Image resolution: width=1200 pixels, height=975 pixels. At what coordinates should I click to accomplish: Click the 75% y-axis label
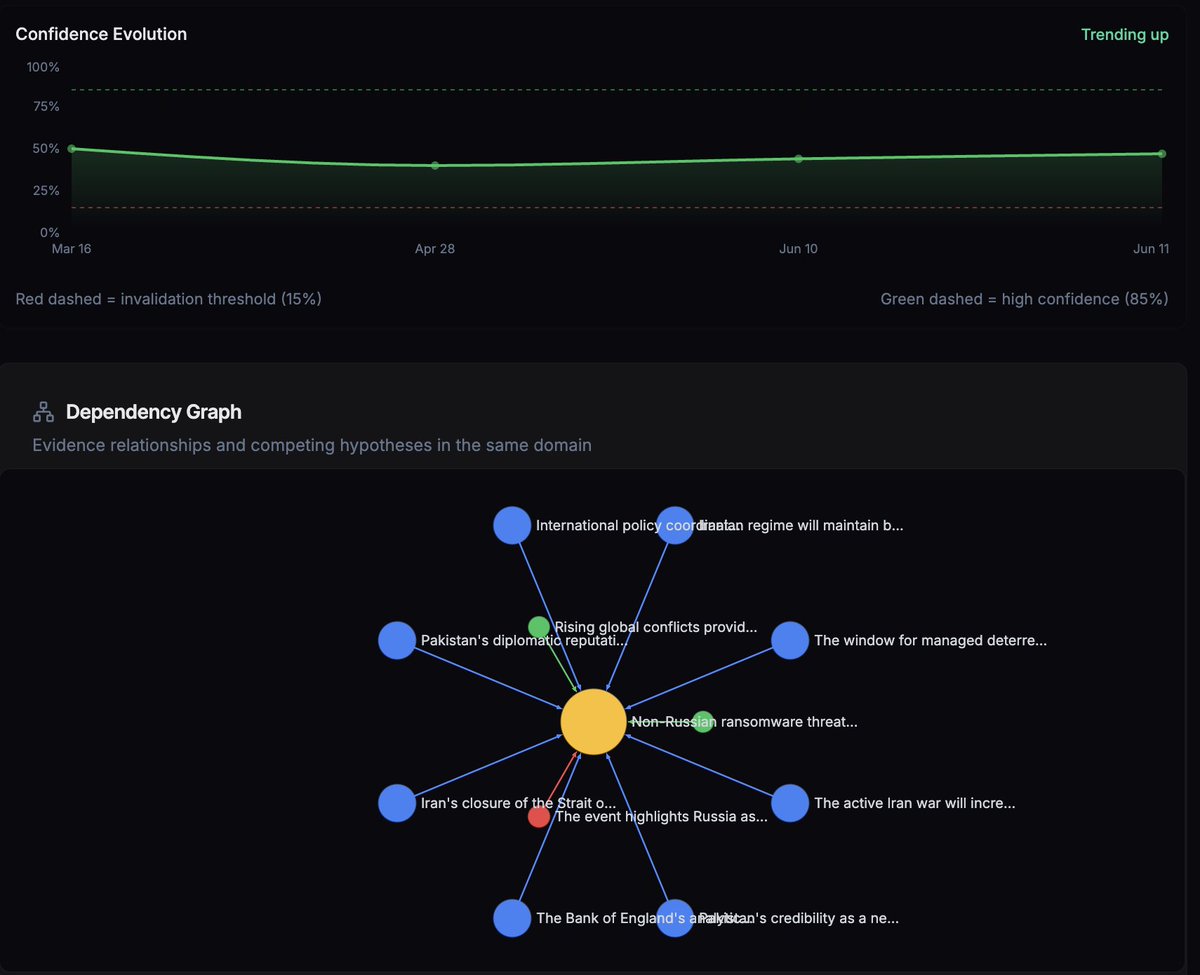(46, 106)
